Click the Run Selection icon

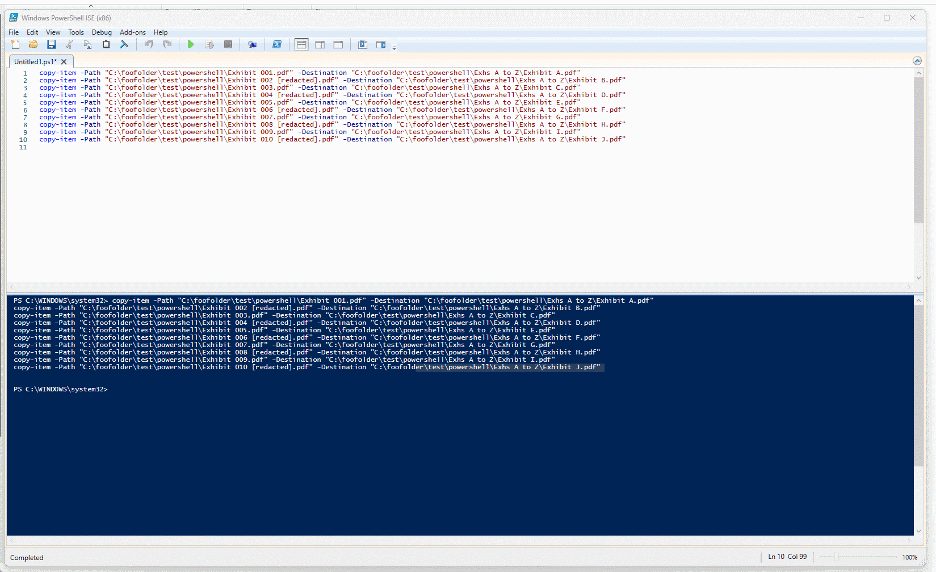(209, 45)
